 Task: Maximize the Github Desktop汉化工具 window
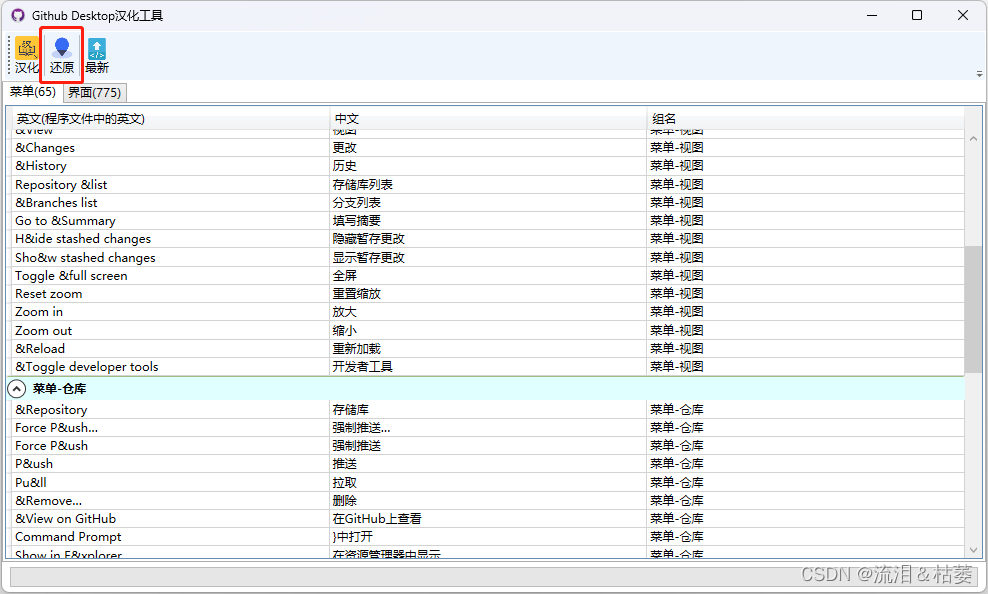pos(917,15)
